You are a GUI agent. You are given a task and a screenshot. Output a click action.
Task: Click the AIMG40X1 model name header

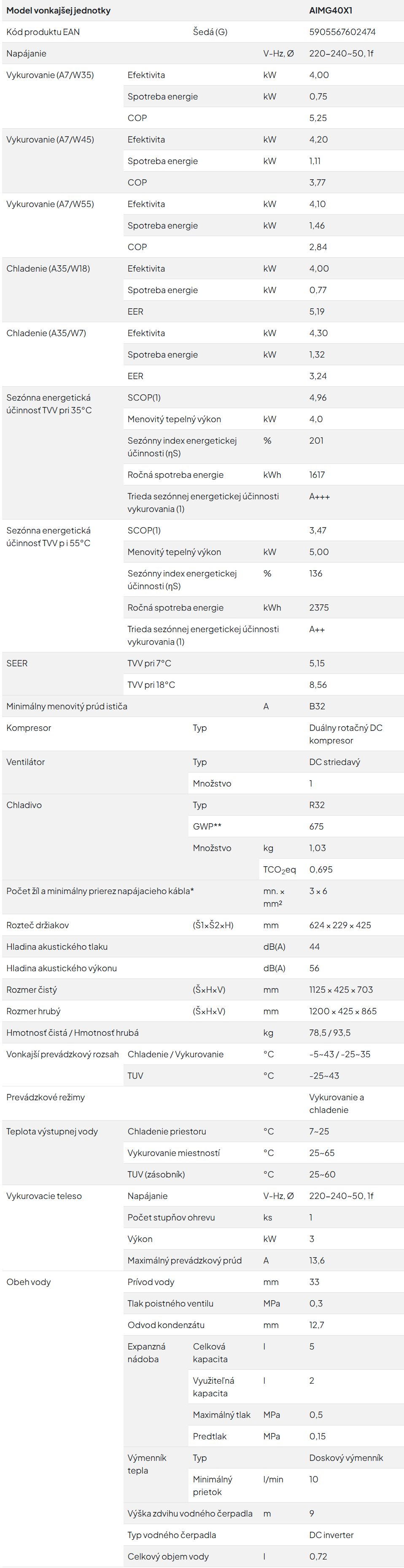tap(330, 11)
